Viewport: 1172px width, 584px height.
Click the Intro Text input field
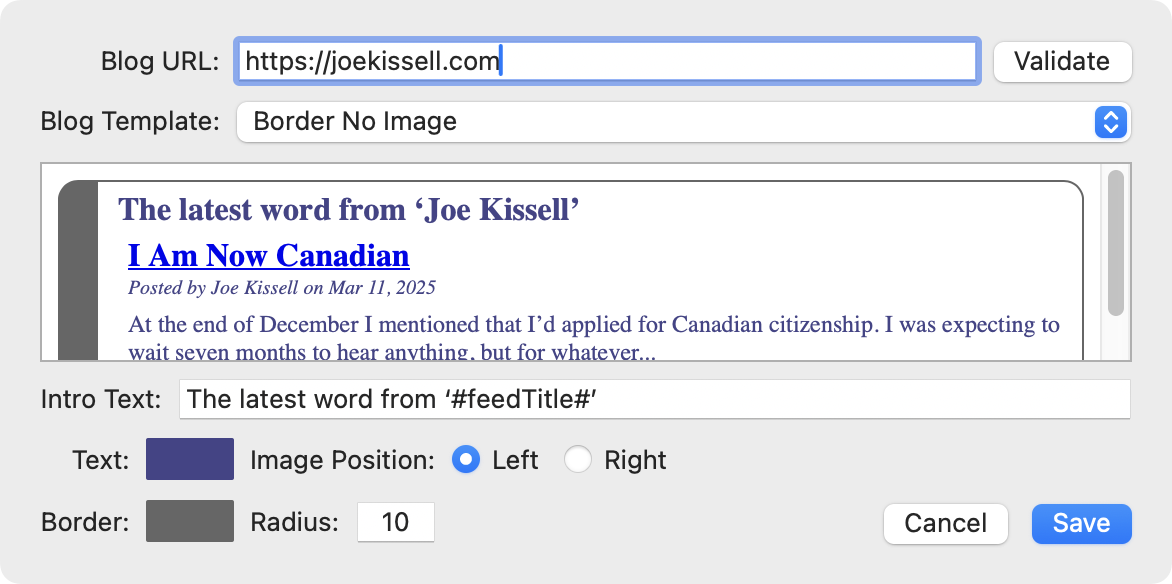pyautogui.click(x=654, y=399)
